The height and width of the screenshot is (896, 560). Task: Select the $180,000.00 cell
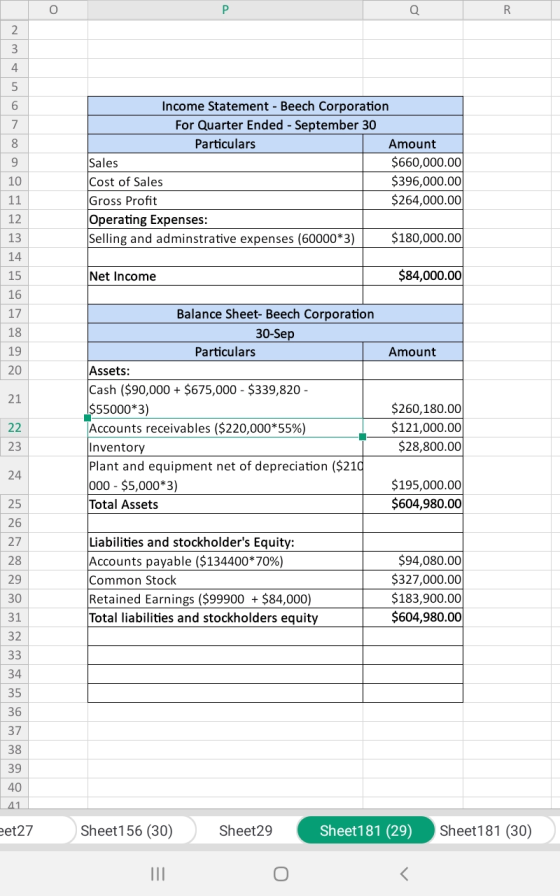click(413, 238)
